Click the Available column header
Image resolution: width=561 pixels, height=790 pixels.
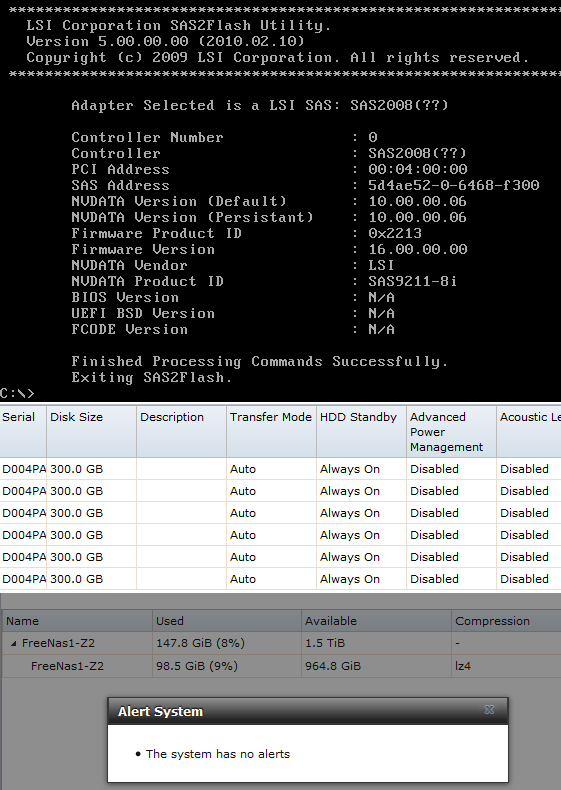(x=377, y=621)
